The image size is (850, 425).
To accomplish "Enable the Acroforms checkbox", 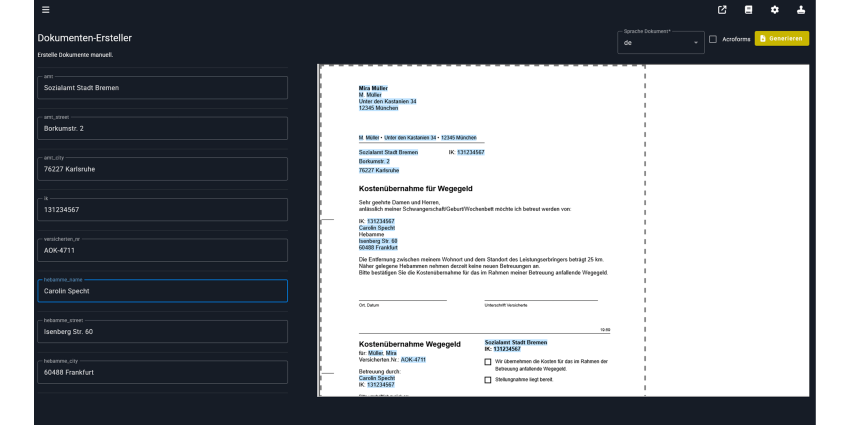I will (713, 39).
